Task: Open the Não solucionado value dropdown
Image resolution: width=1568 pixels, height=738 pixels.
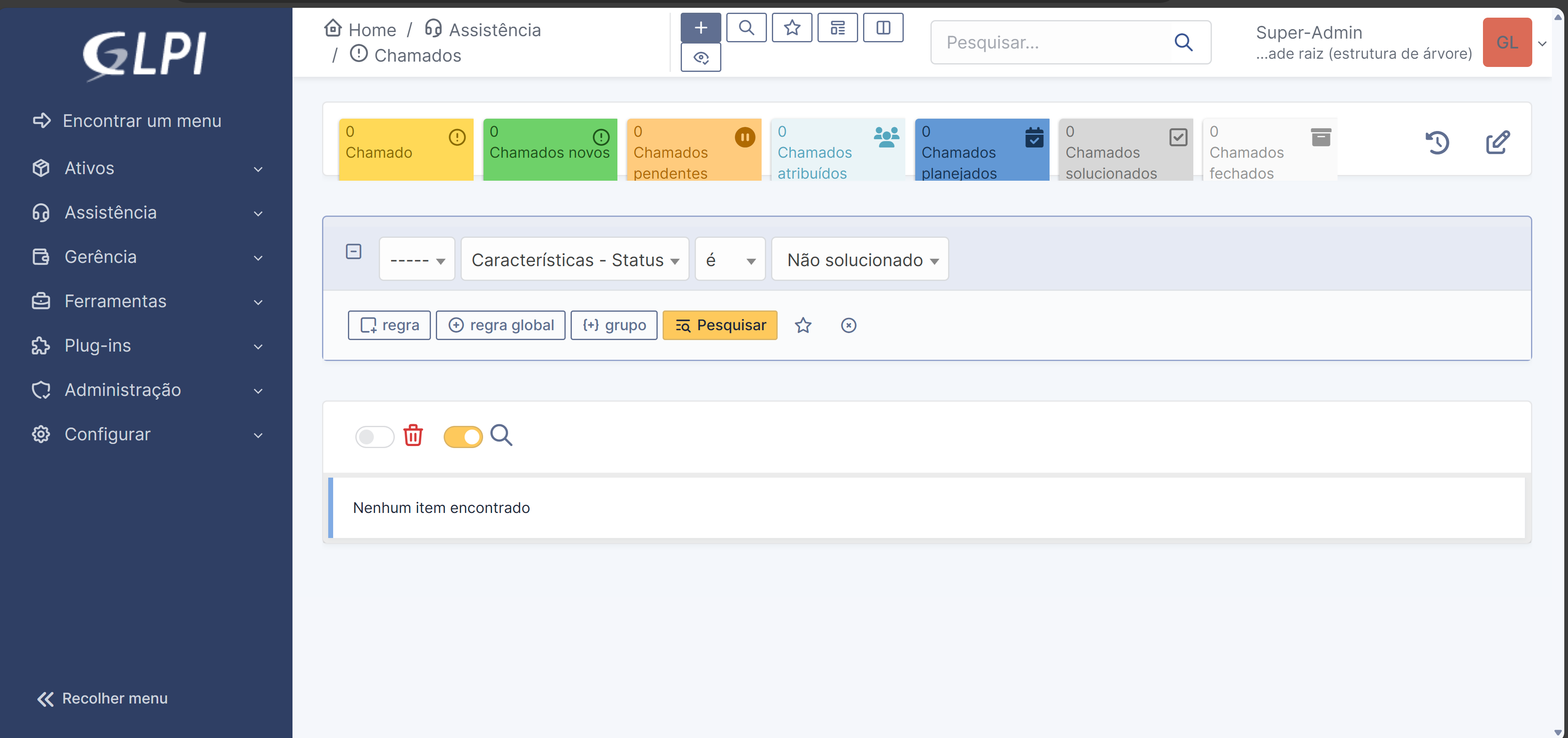Action: pyautogui.click(x=860, y=259)
